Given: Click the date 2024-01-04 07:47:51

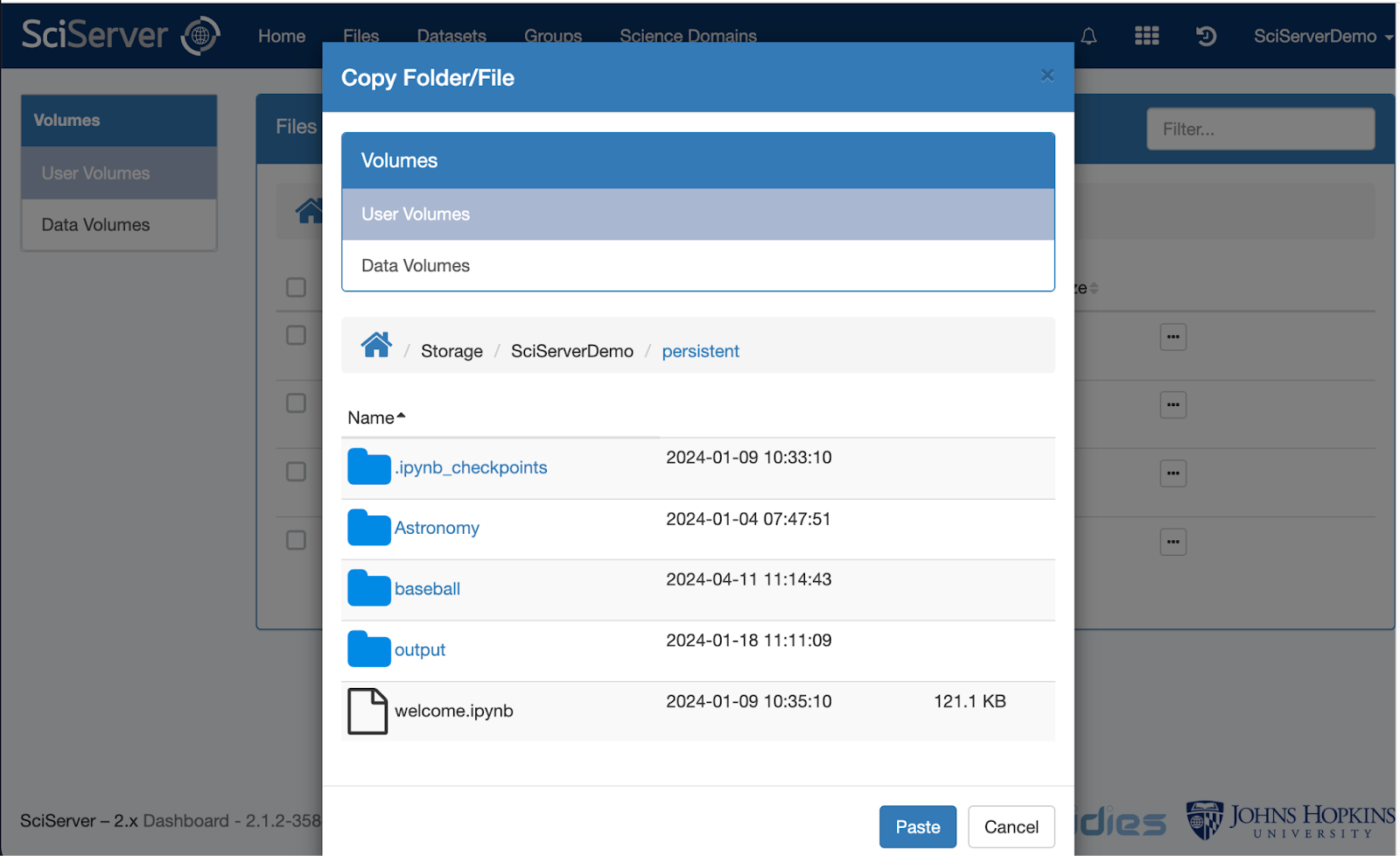Looking at the screenshot, I should 748,519.
